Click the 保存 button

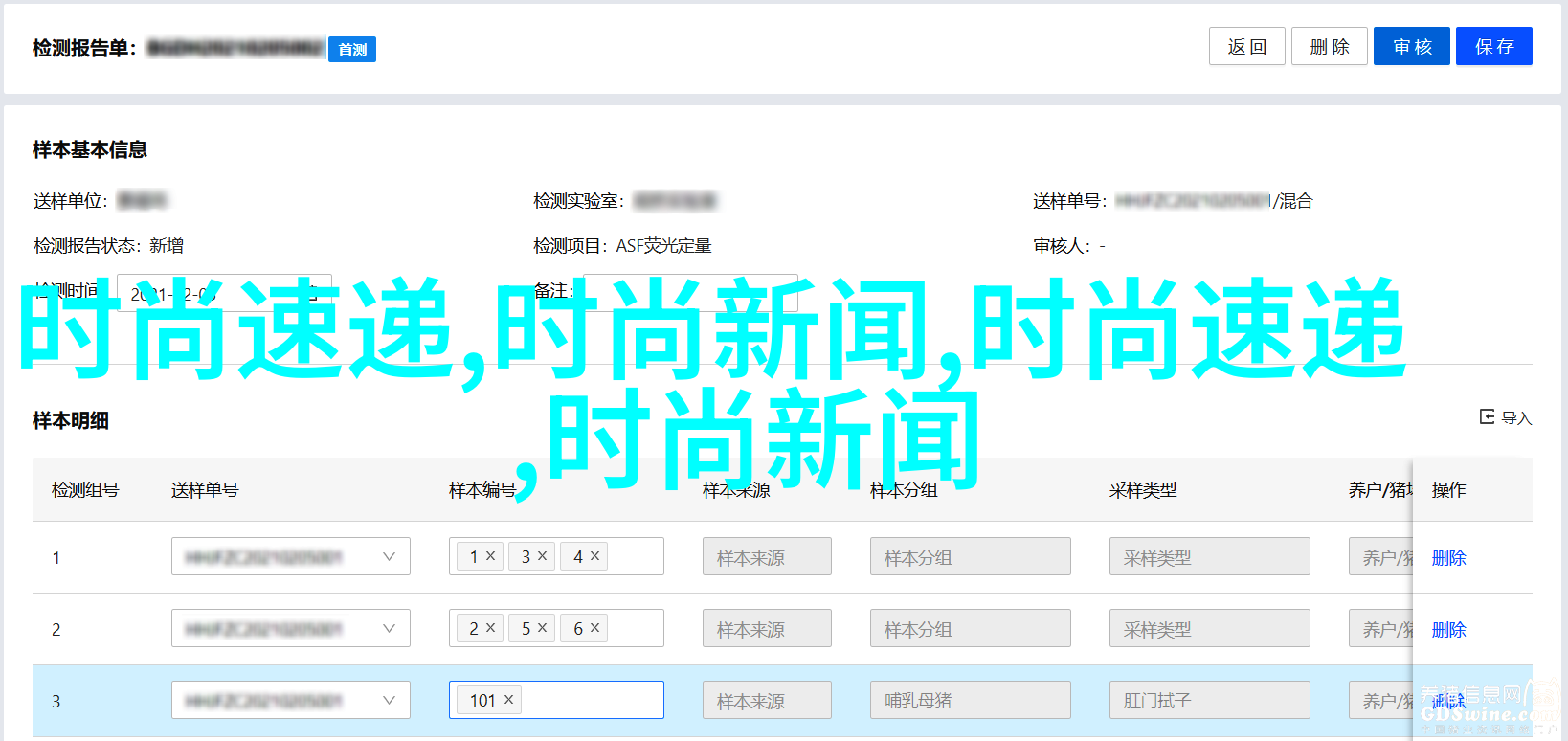point(1494,46)
